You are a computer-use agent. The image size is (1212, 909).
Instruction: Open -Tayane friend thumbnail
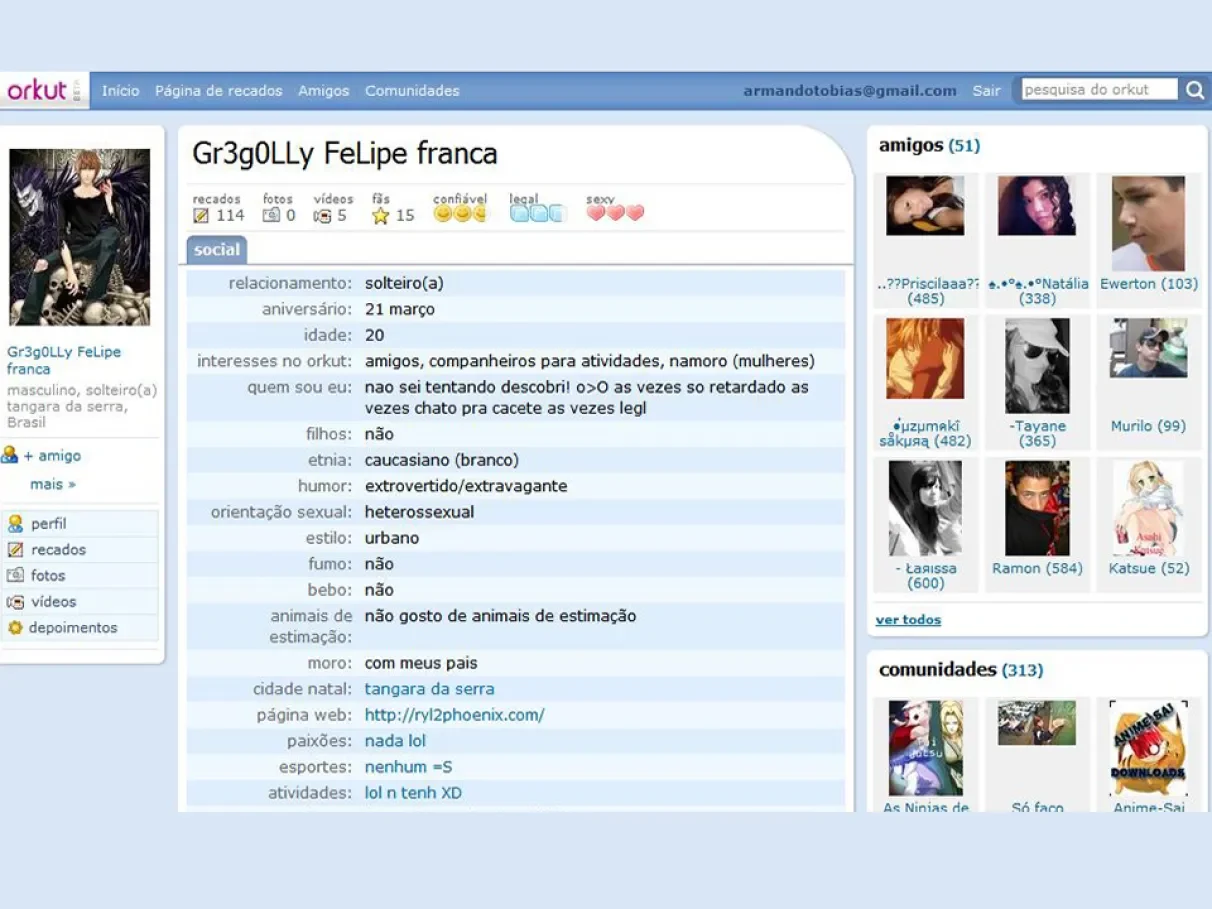[1037, 366]
